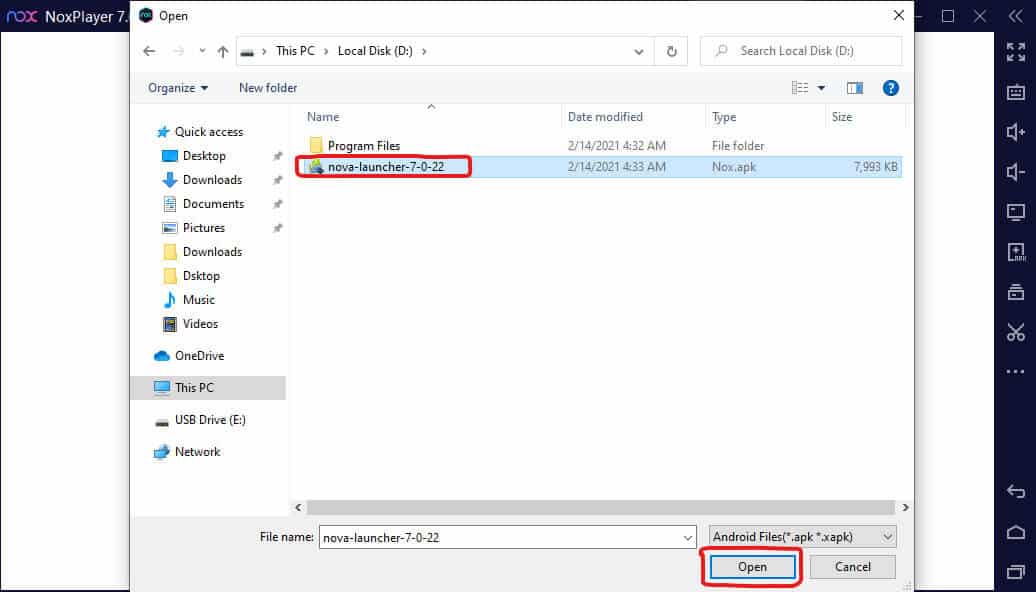Select This PC in navigation pane
1036x592 pixels.
tap(208, 388)
